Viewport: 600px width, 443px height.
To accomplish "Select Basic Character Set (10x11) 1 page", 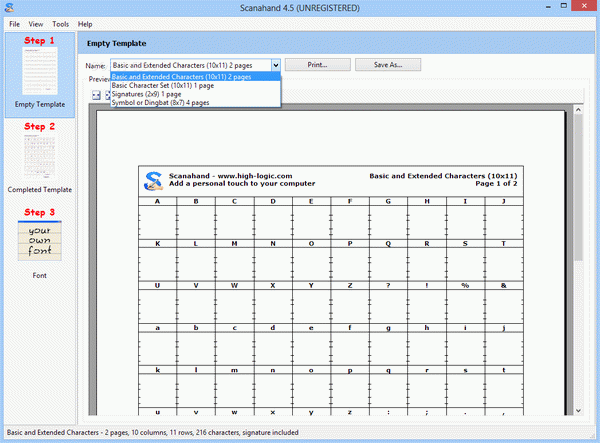I will (196, 85).
